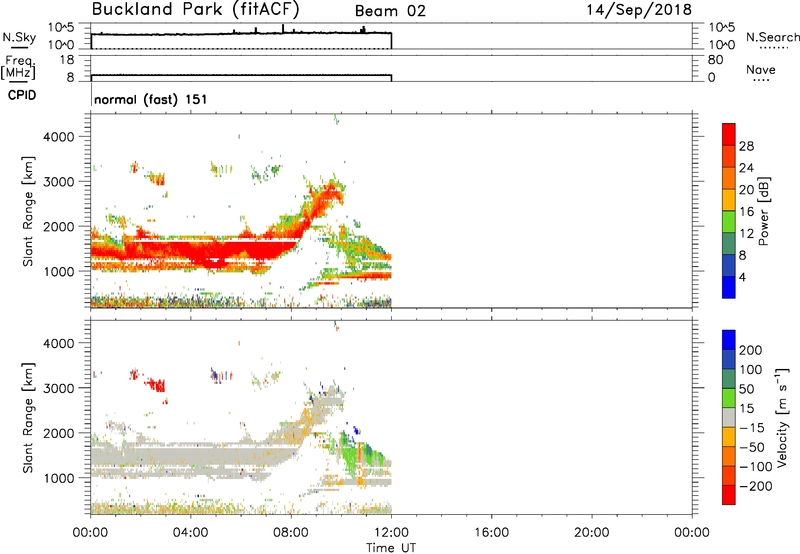Click the date '14/Sep/2018'

639,10
